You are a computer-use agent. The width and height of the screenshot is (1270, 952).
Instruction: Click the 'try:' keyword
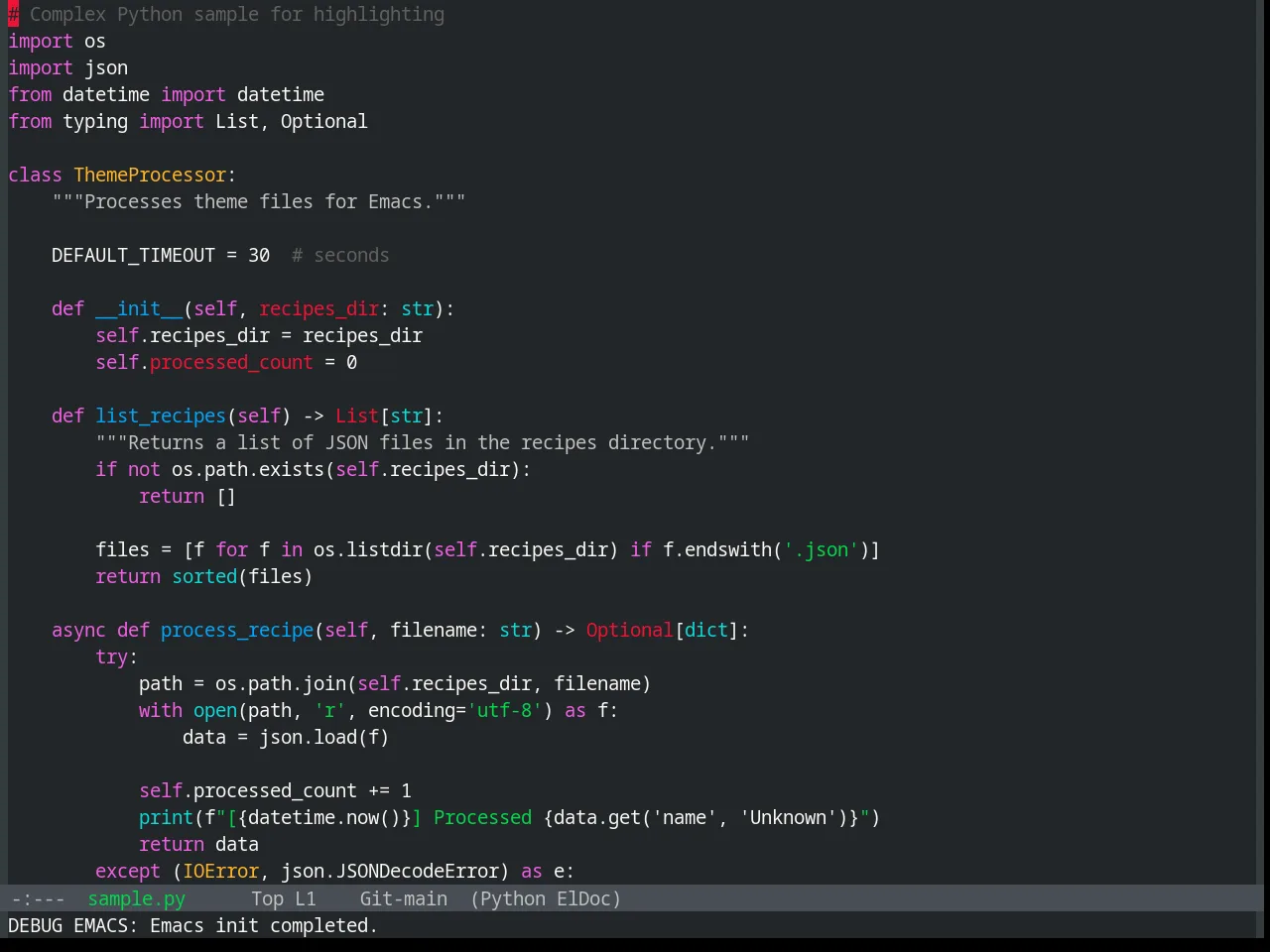coord(116,656)
